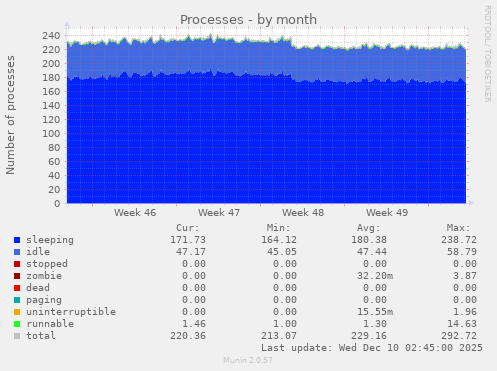Click the 100 y-axis tick label
This screenshot has height=371, width=497.
pyautogui.click(x=51, y=133)
